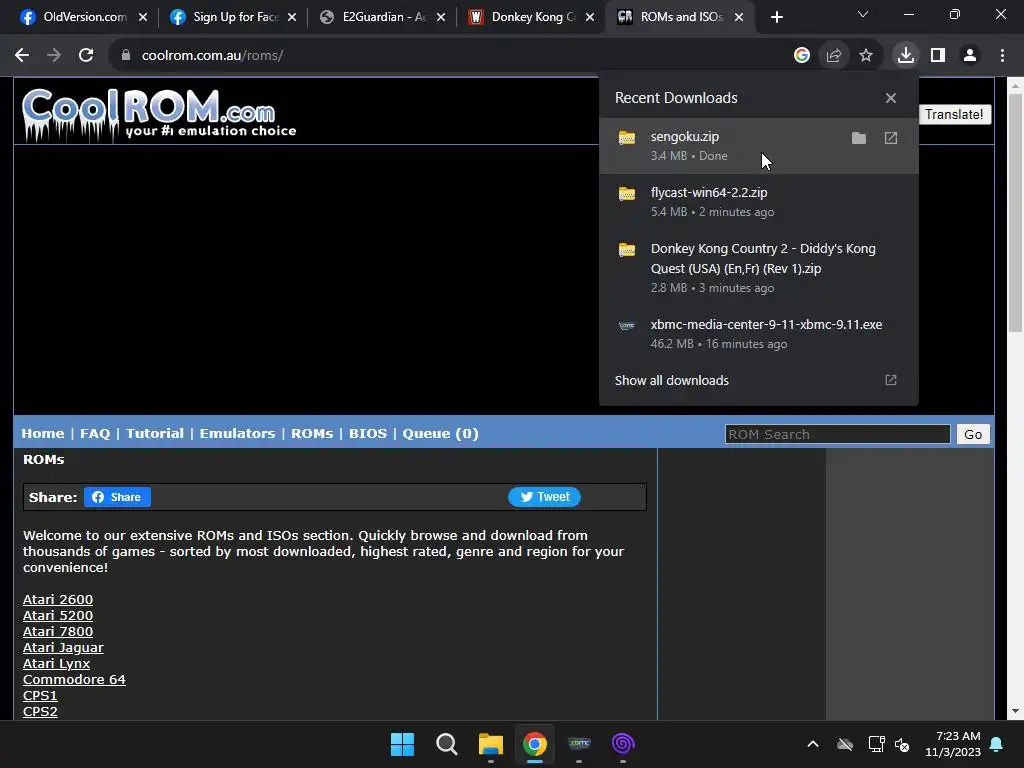
Task: Click the ROM Search input field
Action: point(837,434)
